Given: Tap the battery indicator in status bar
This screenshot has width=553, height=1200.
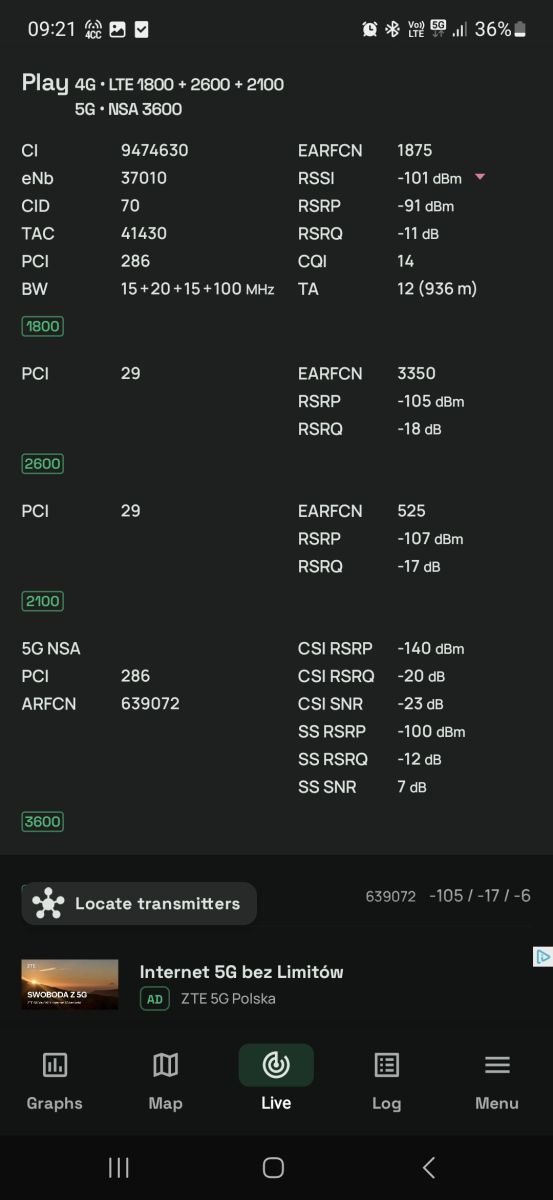Looking at the screenshot, I should 520,29.
